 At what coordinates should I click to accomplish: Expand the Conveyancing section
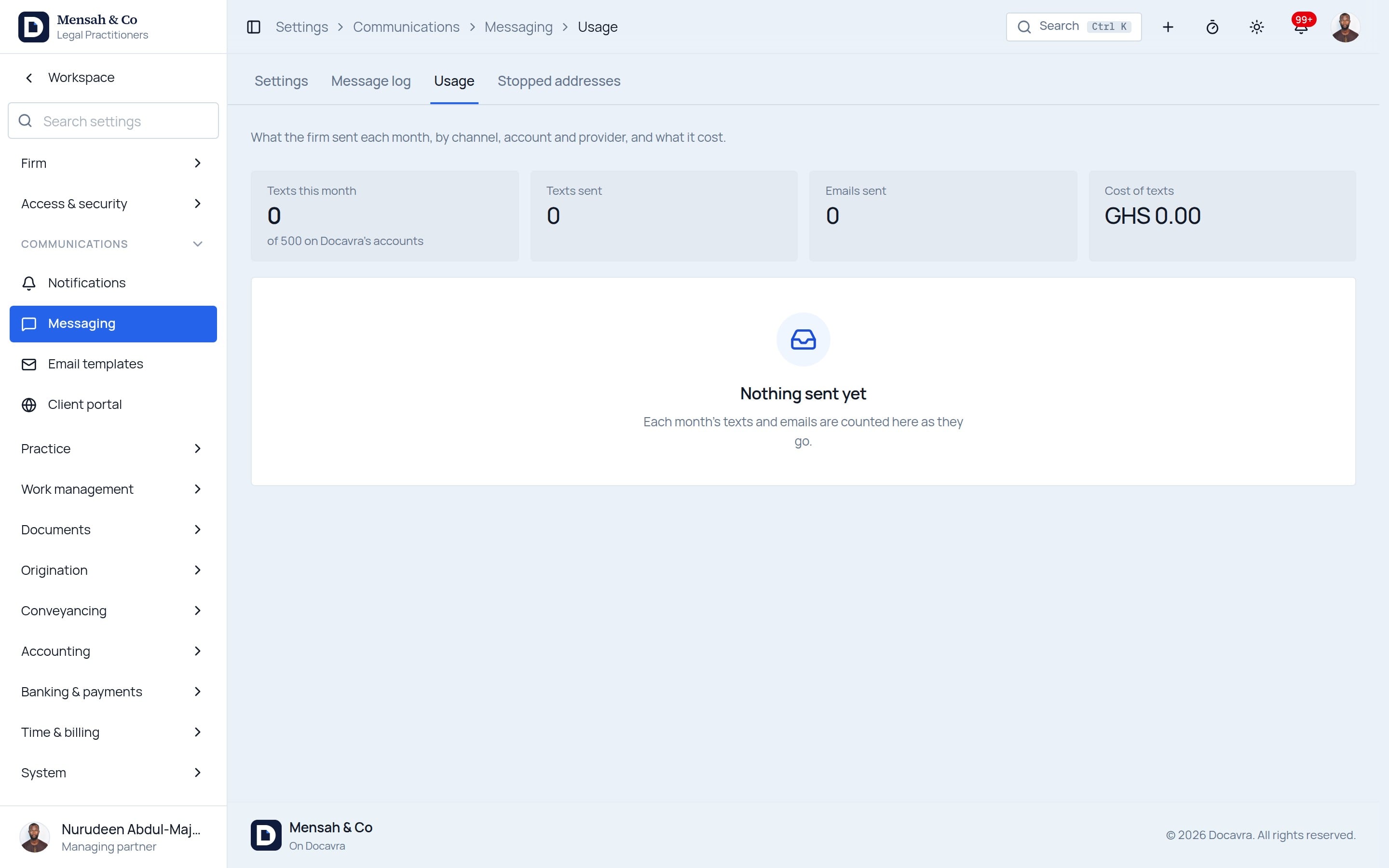click(113, 611)
